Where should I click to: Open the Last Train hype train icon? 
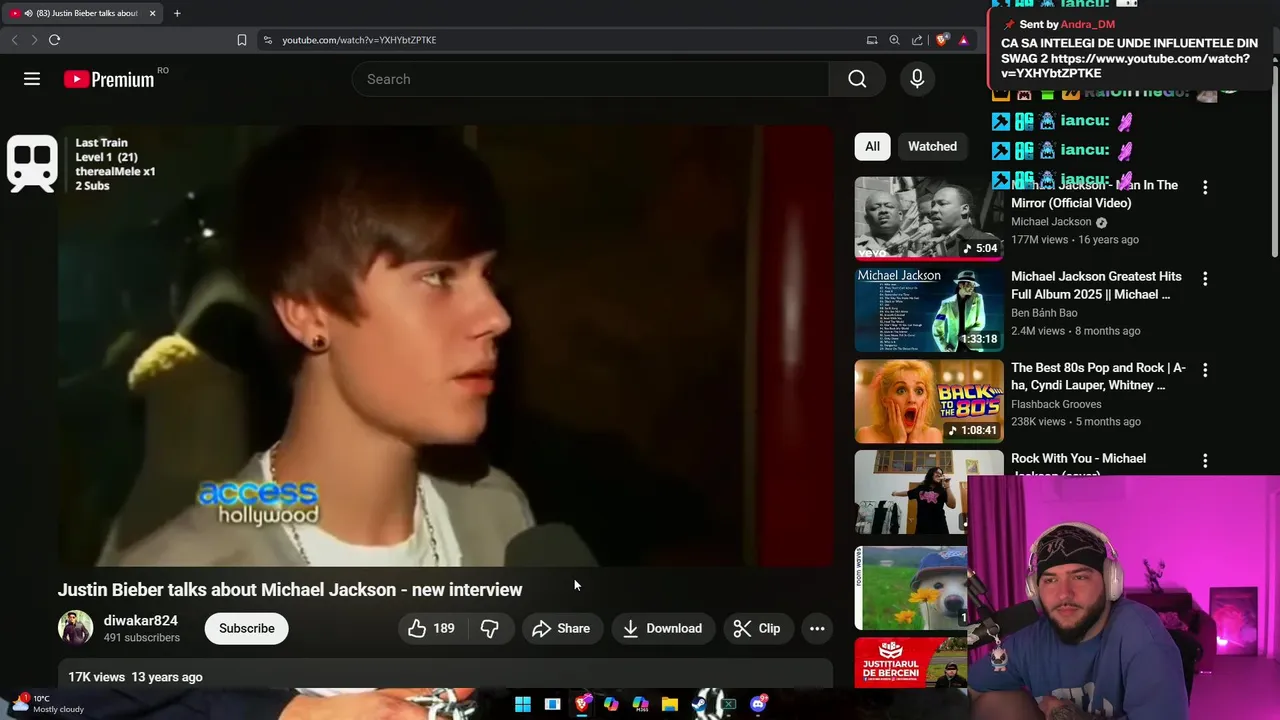tap(32, 163)
